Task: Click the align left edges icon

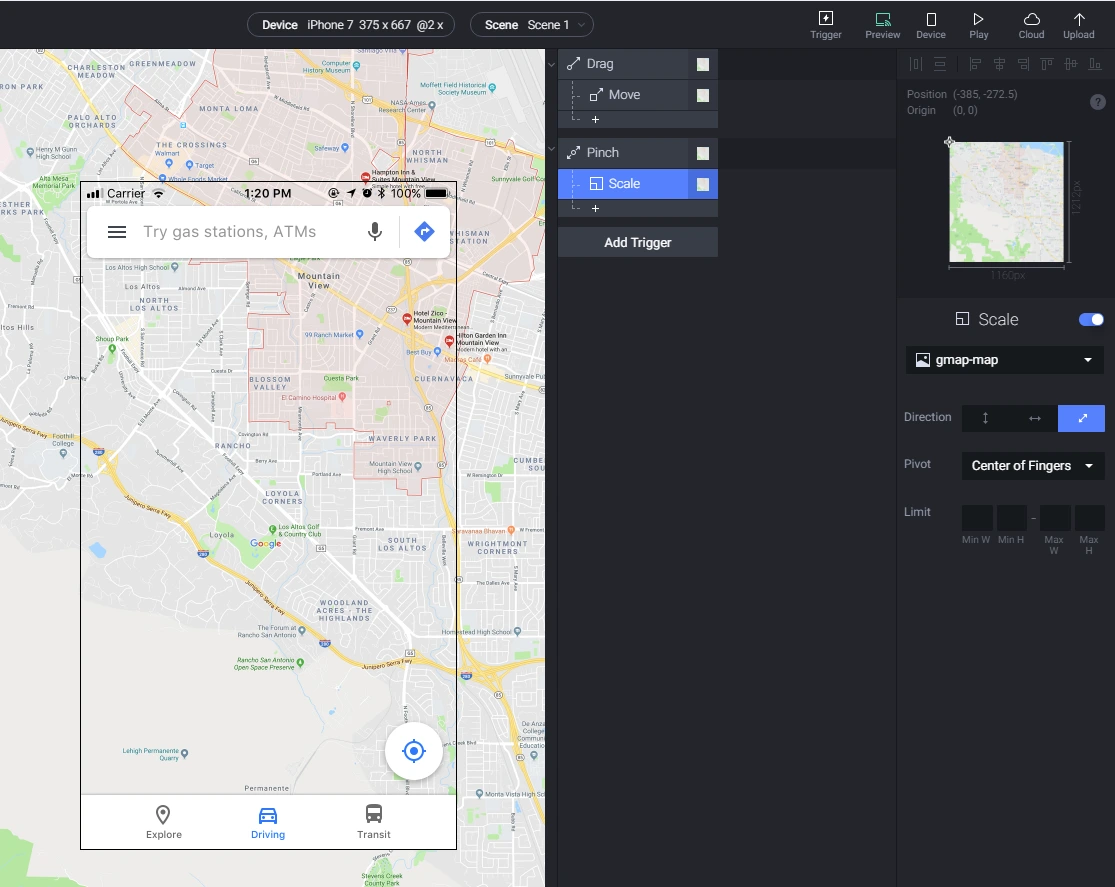Action: [x=975, y=65]
